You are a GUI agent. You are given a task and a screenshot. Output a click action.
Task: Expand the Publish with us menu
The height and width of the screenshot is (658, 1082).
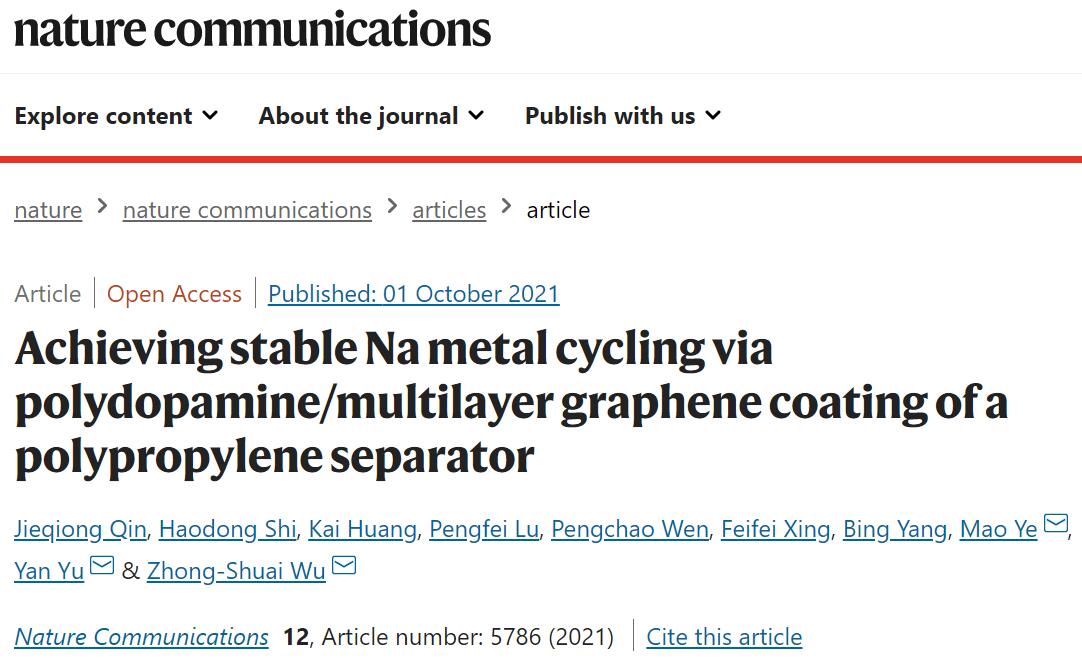coord(622,116)
